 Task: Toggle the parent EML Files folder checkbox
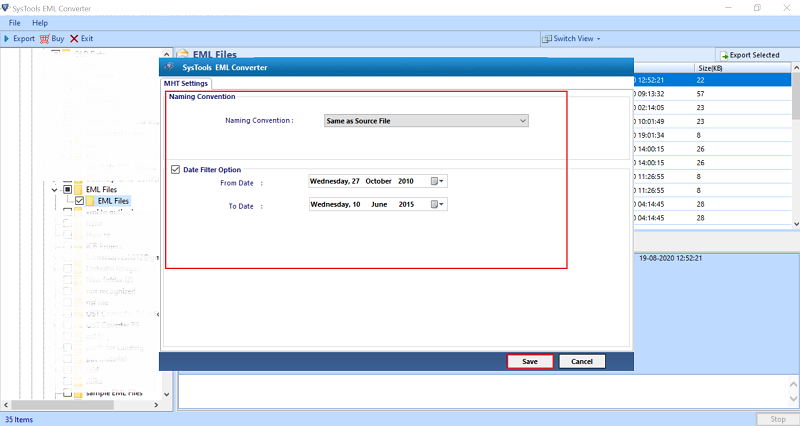click(67, 189)
